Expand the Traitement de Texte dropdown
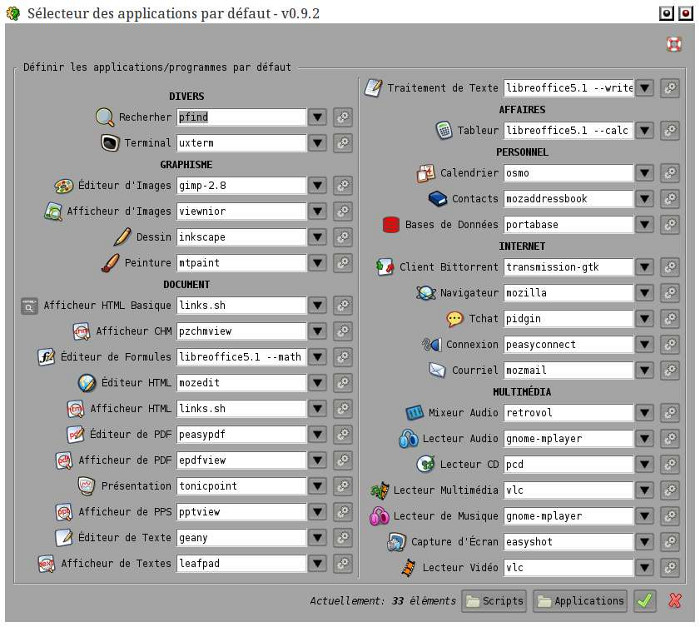Viewport: 700px width, 627px height. click(645, 88)
